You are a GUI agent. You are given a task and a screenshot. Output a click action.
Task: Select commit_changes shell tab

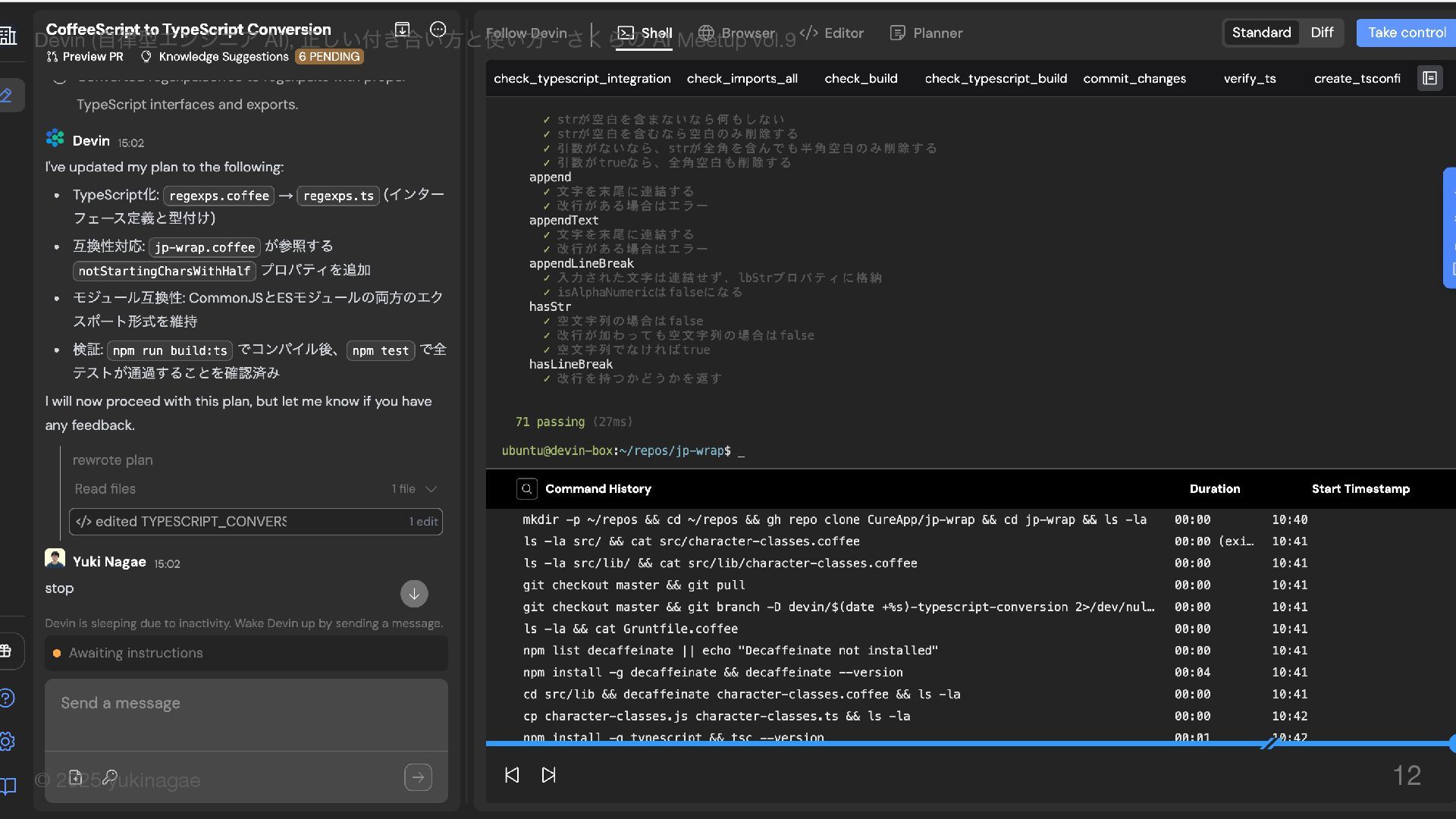coord(1134,79)
